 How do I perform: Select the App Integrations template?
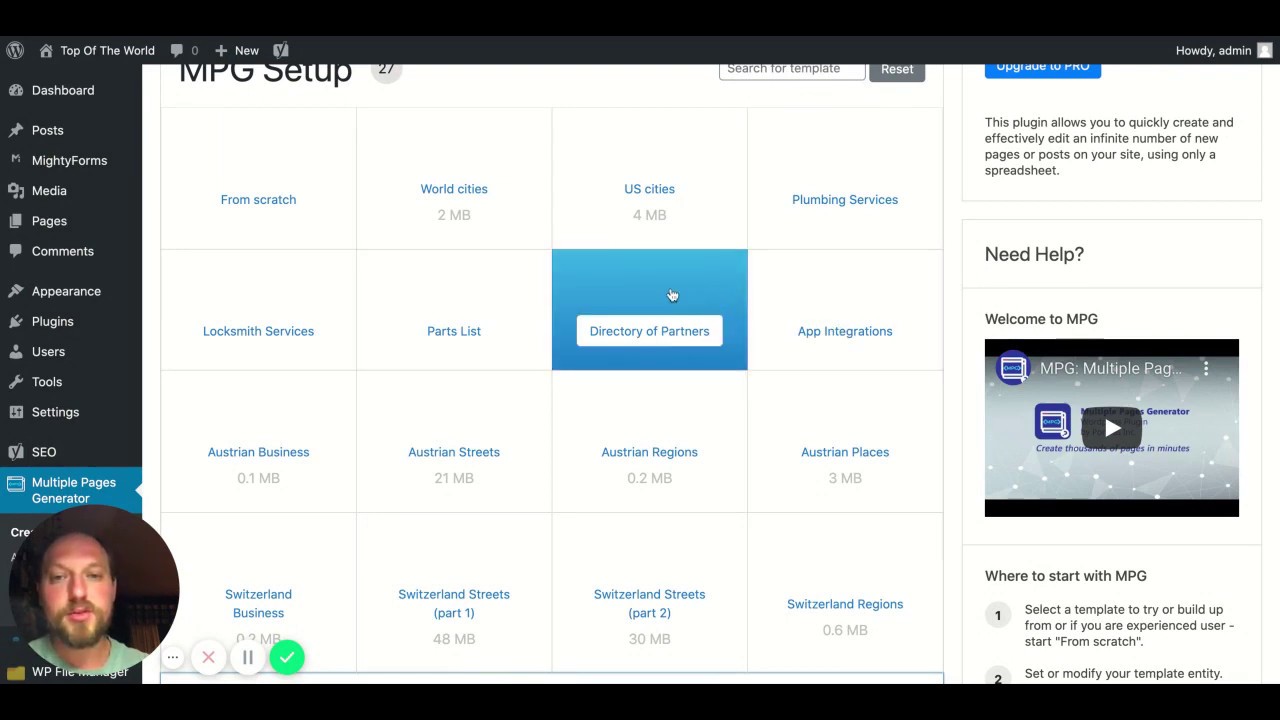845,331
